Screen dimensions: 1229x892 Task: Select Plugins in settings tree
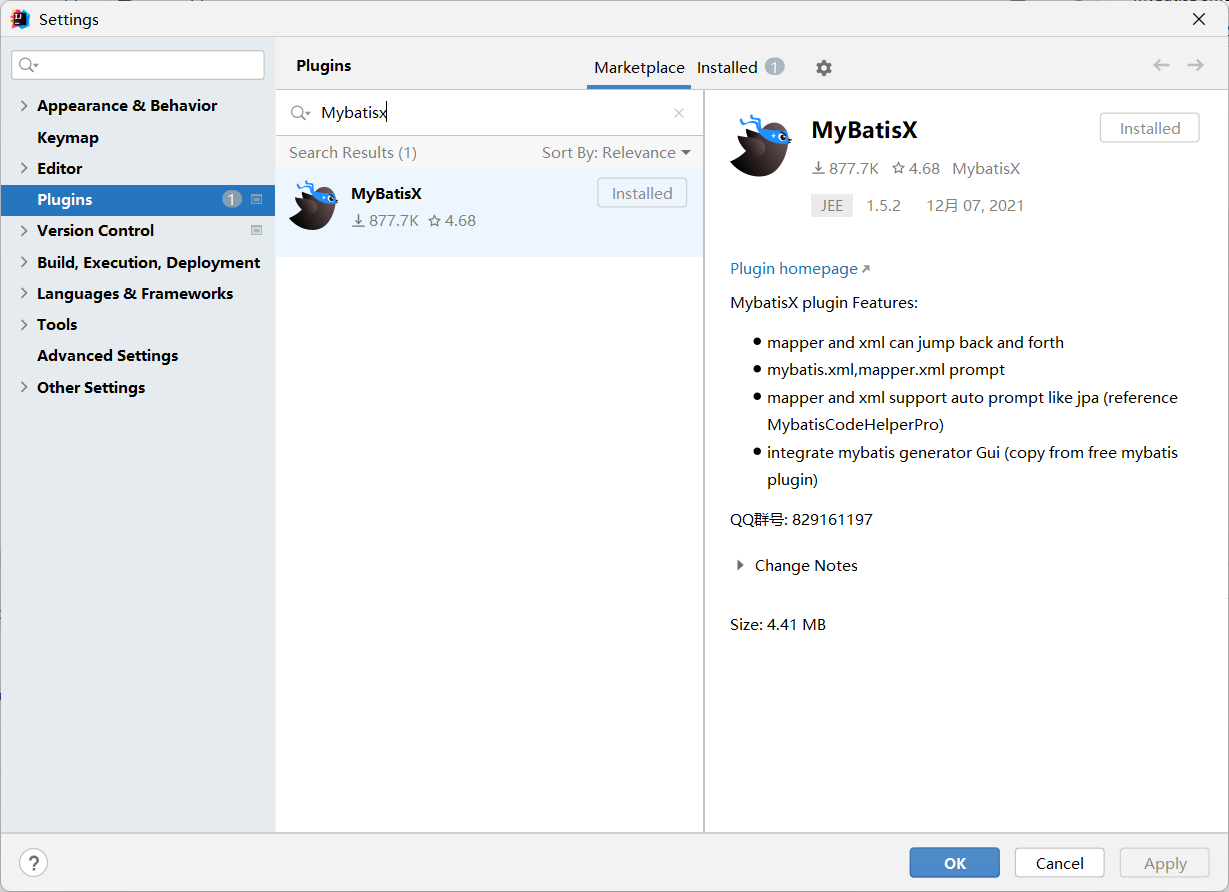click(138, 199)
